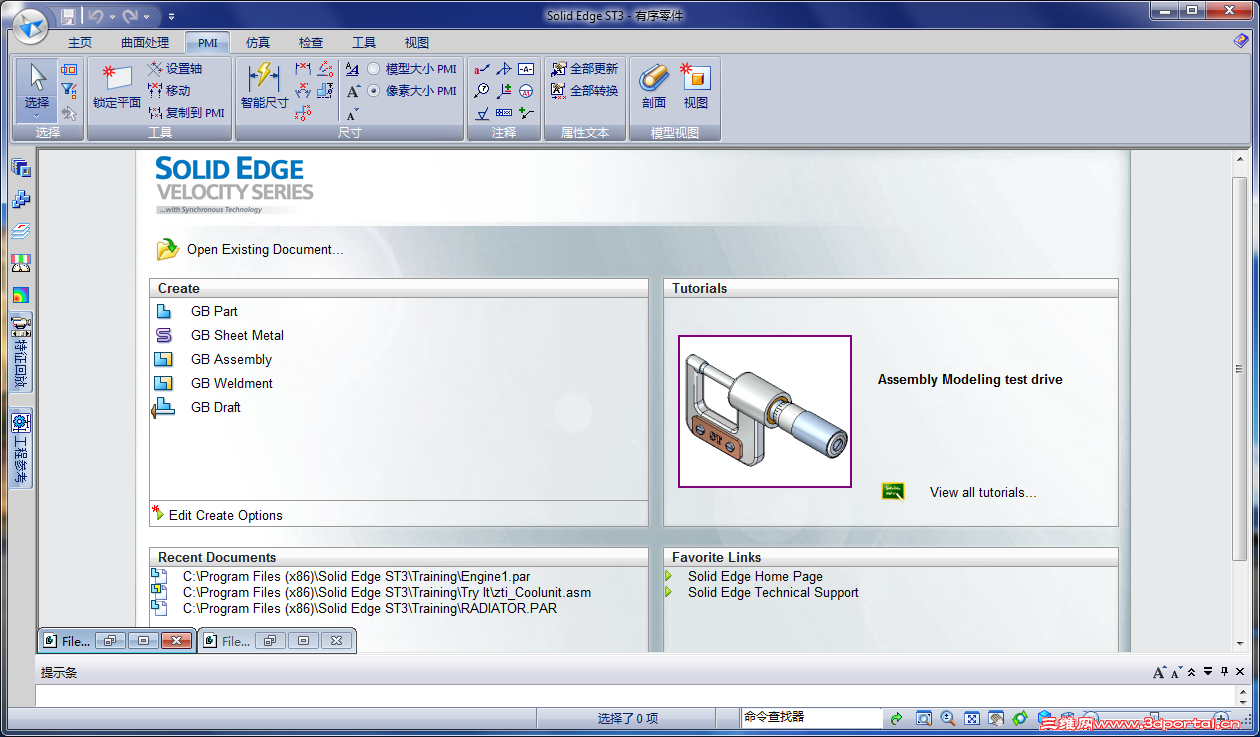1260x737 pixels.
Task: Click the 剖面 (Section) tool
Action: 654,87
